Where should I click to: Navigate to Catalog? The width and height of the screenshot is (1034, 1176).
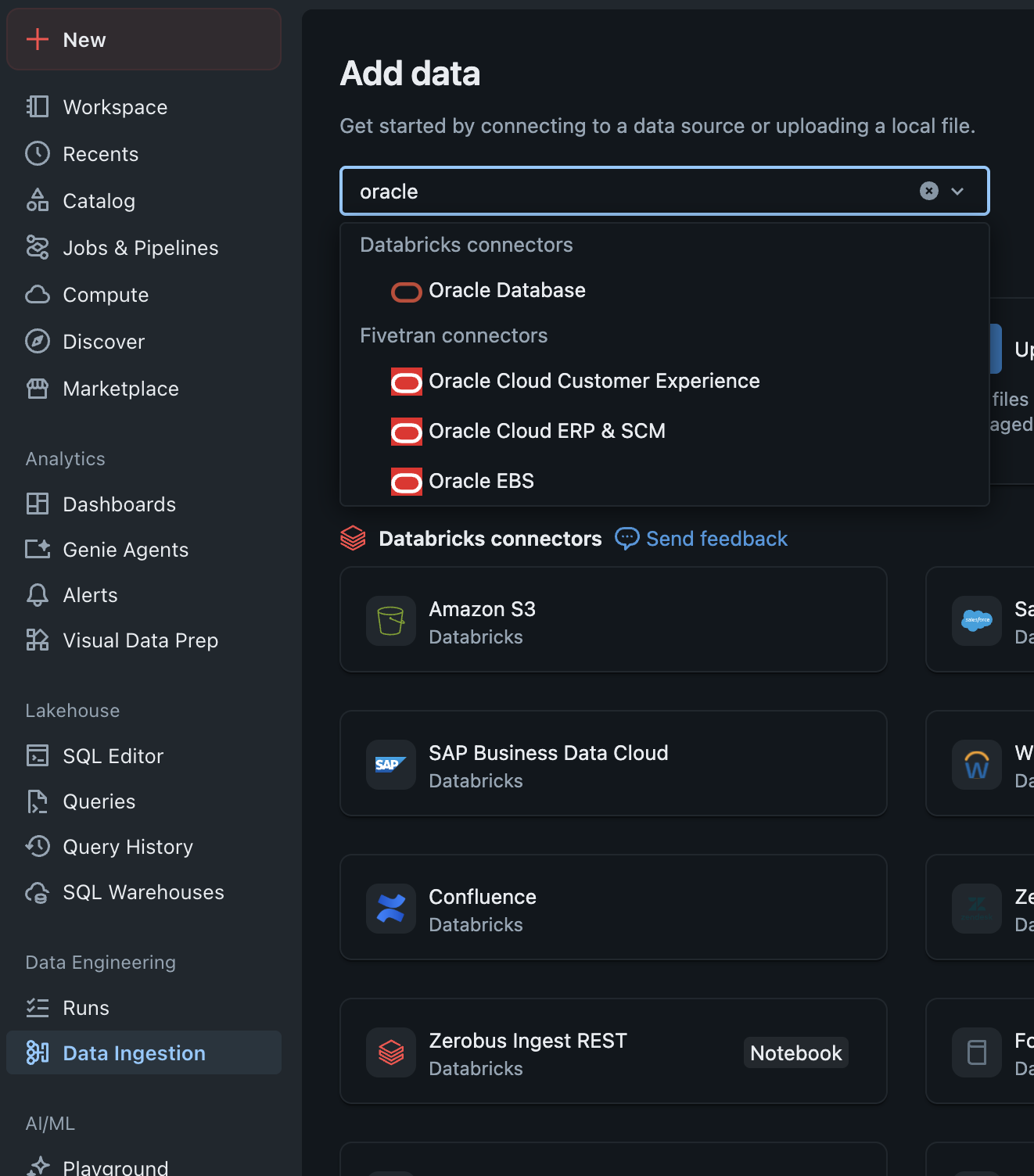[x=144, y=200]
